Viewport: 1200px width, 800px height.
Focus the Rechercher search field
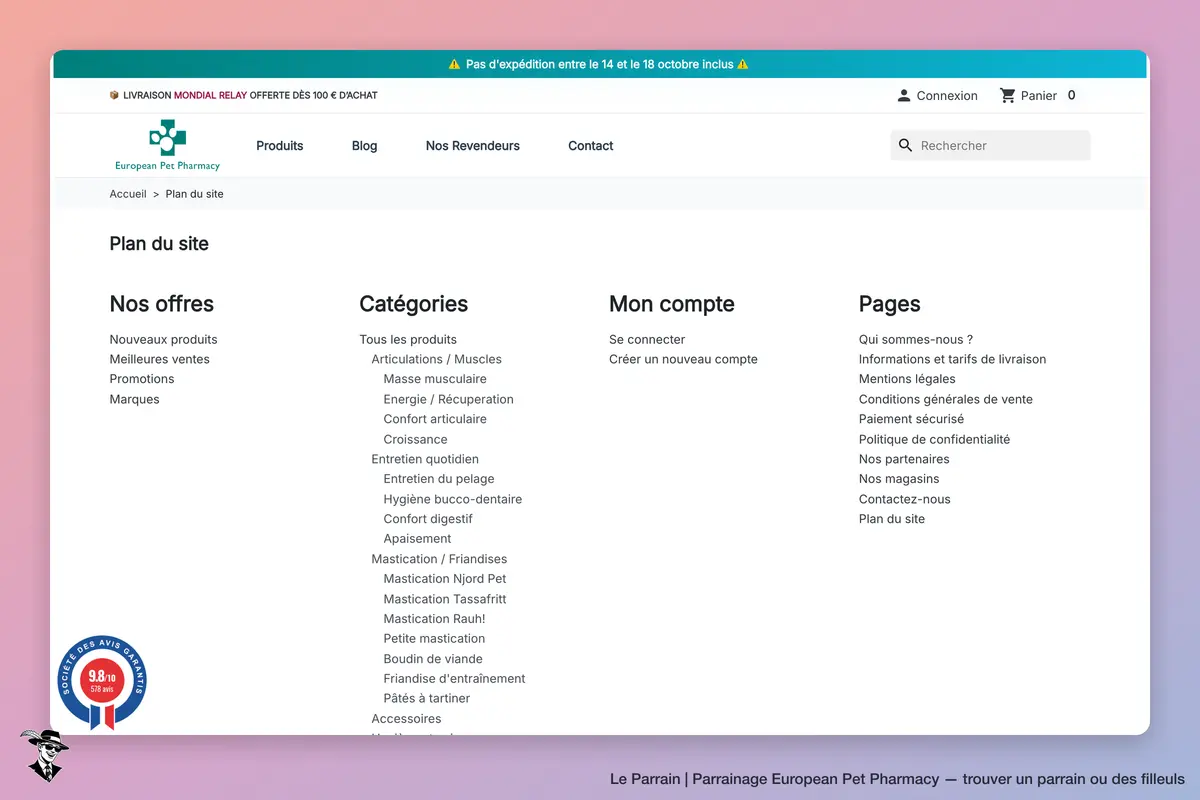pyautogui.click(x=990, y=146)
